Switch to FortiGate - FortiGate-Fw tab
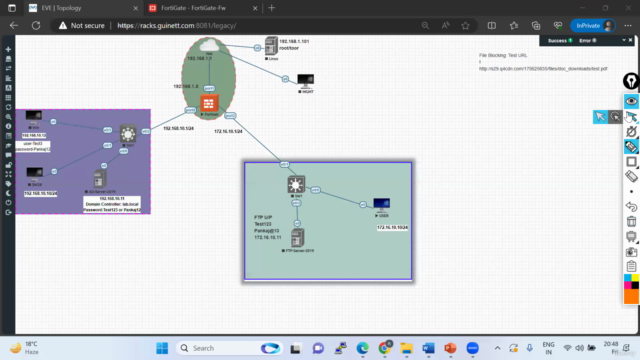Screen dimensions: 640x360 pyautogui.click(x=203, y=8)
